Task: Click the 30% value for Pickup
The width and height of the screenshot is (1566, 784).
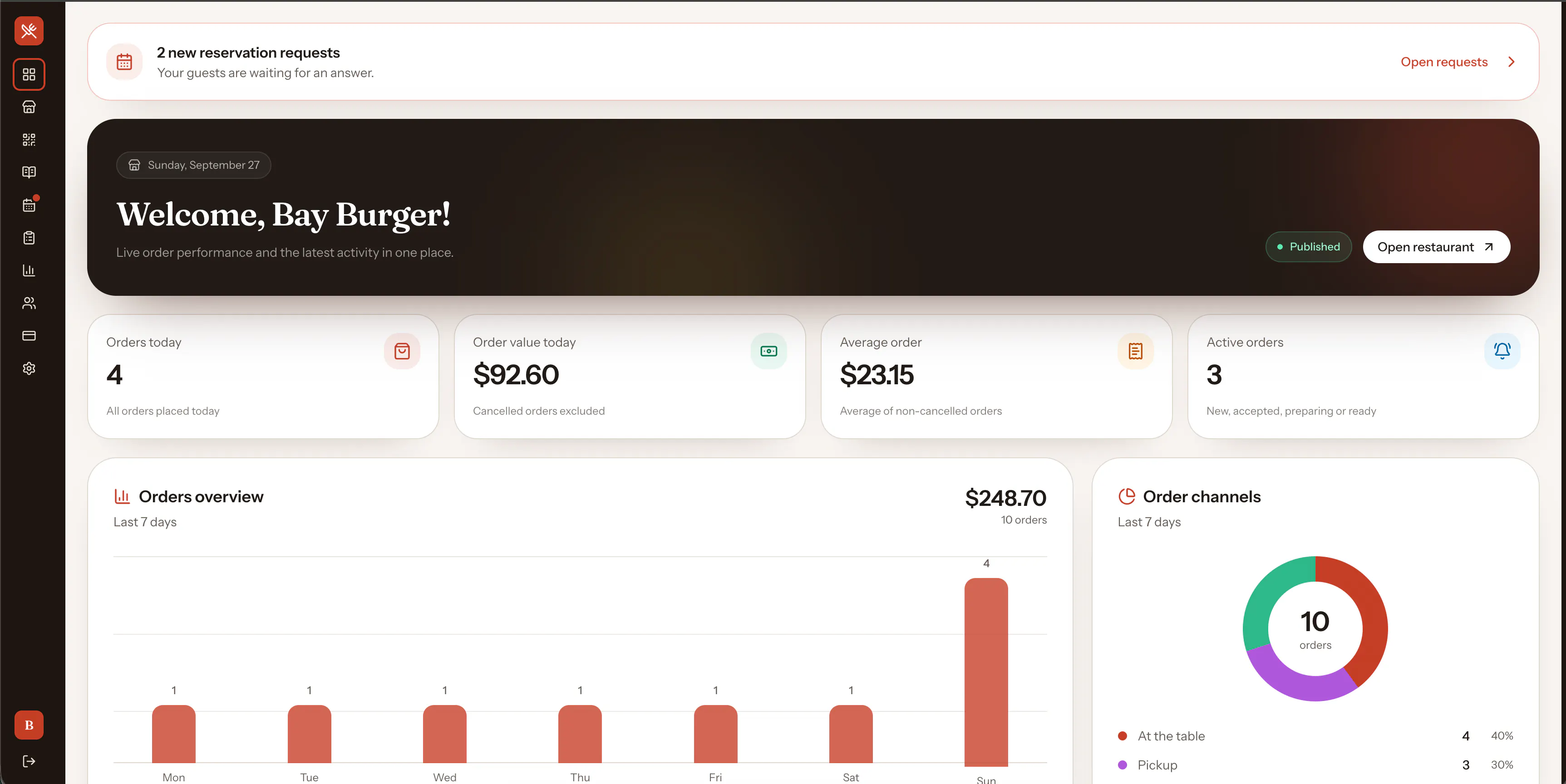Action: click(1502, 765)
